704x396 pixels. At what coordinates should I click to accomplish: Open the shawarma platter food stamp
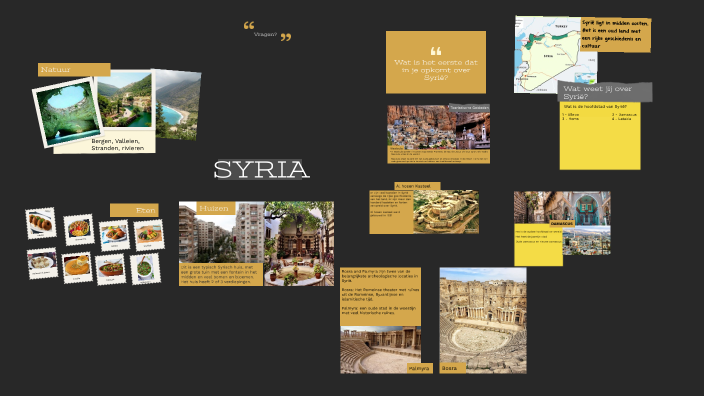(x=79, y=229)
